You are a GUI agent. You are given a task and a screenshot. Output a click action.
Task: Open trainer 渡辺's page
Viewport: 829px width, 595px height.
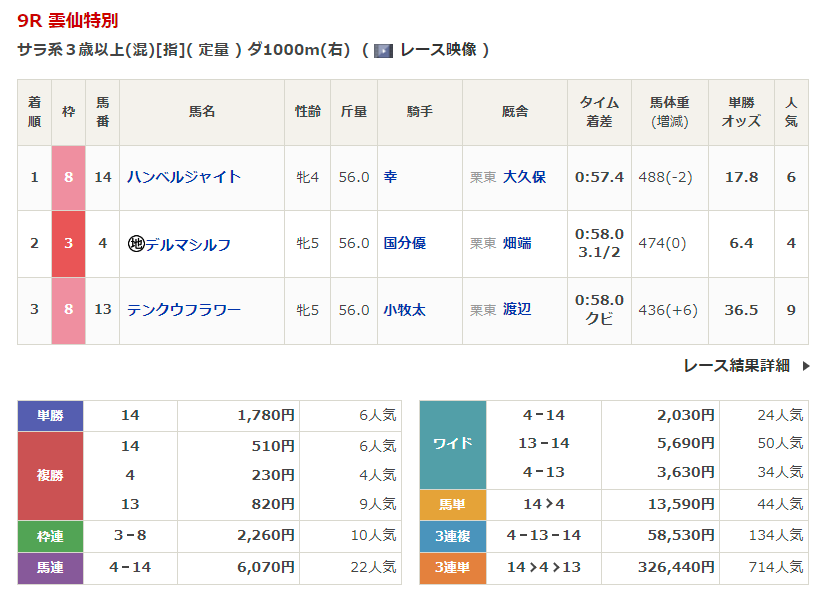517,310
